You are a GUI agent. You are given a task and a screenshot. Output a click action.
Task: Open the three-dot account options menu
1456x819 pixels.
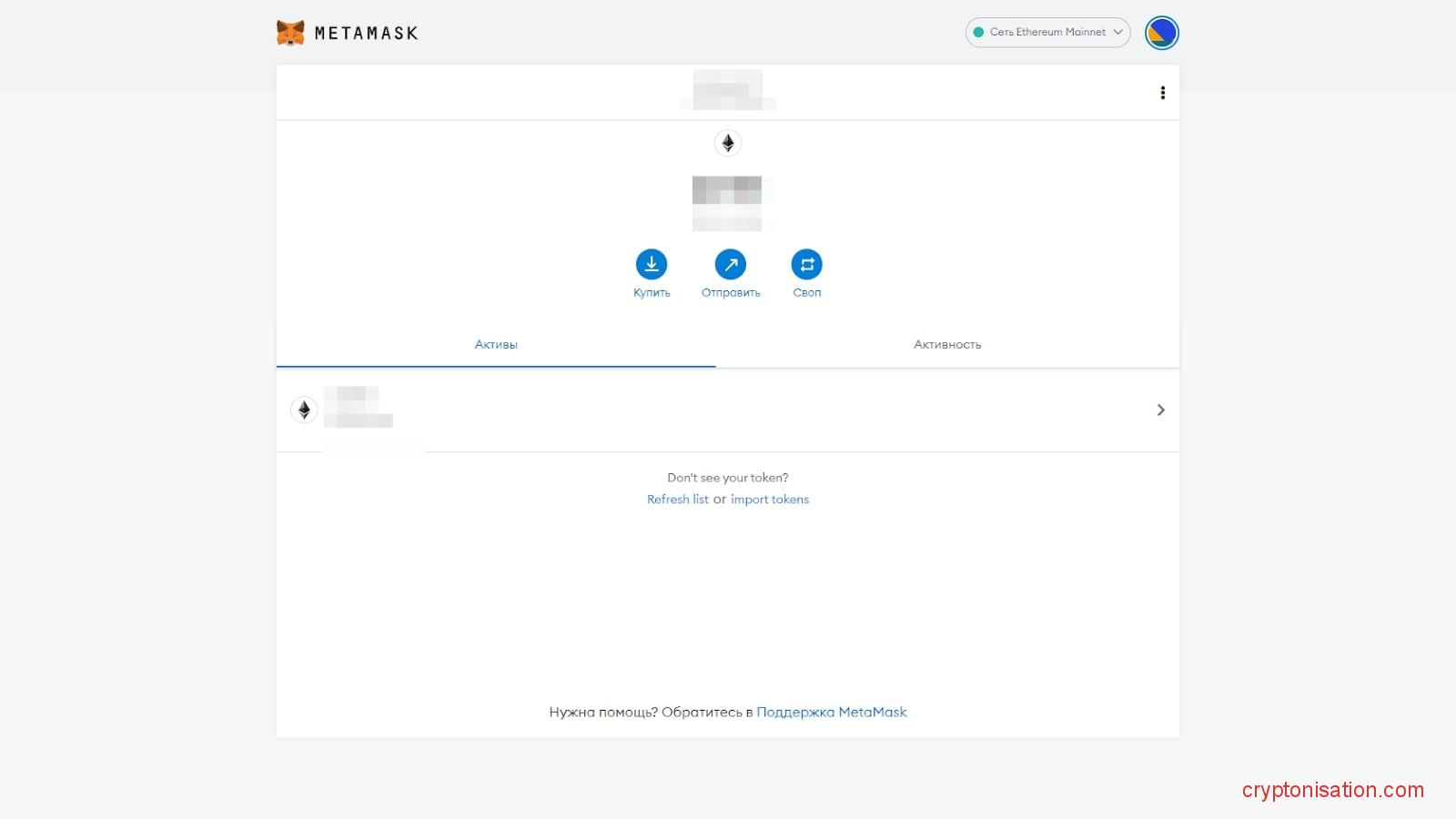[1162, 93]
